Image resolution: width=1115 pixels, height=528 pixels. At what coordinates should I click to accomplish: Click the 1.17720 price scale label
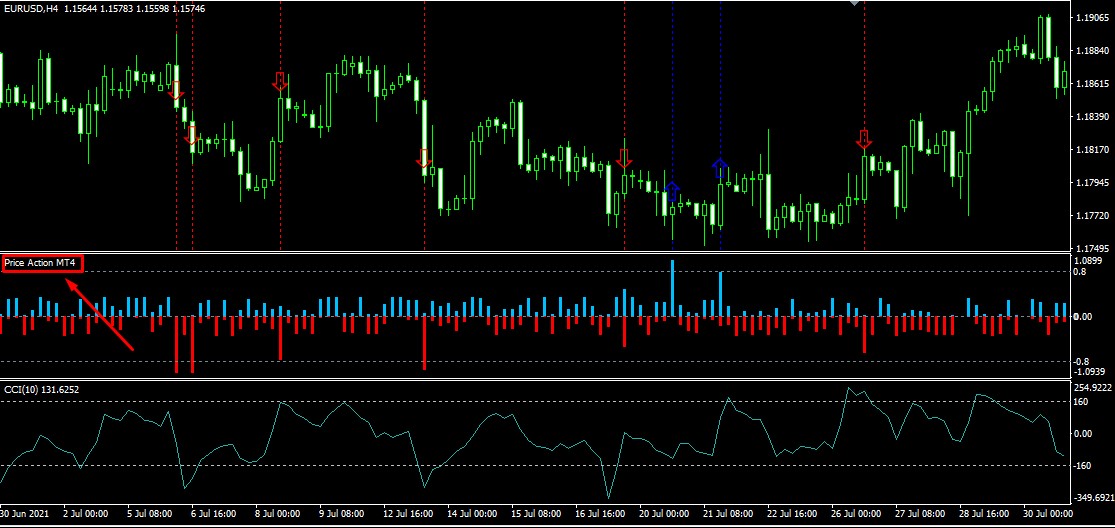click(x=1093, y=216)
